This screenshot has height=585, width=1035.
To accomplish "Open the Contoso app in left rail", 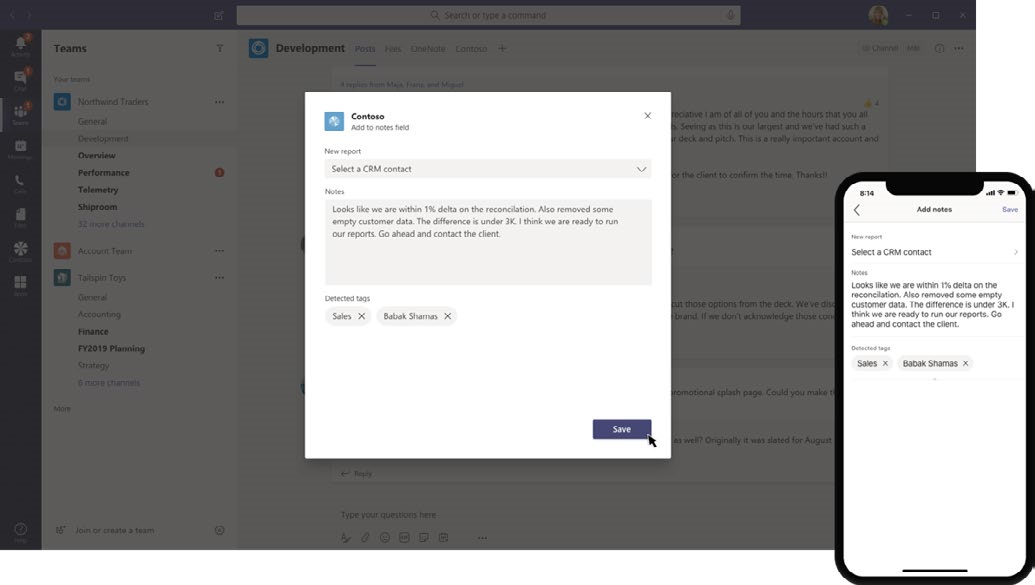I will (x=20, y=251).
